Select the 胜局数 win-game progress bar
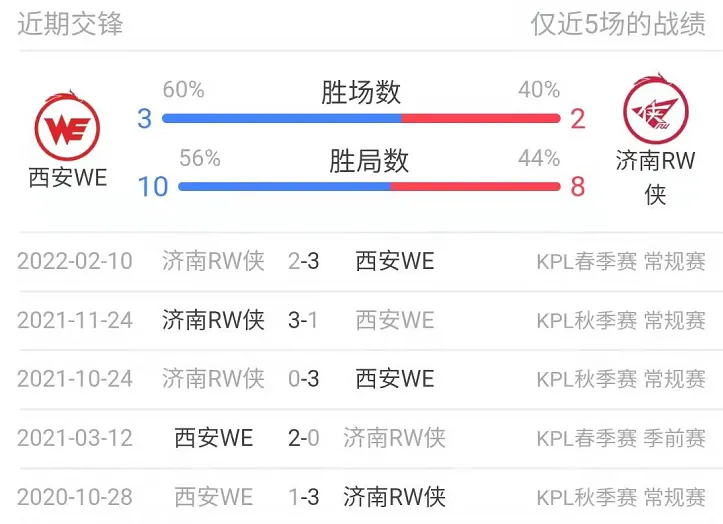This screenshot has height=524, width=723. click(x=369, y=186)
